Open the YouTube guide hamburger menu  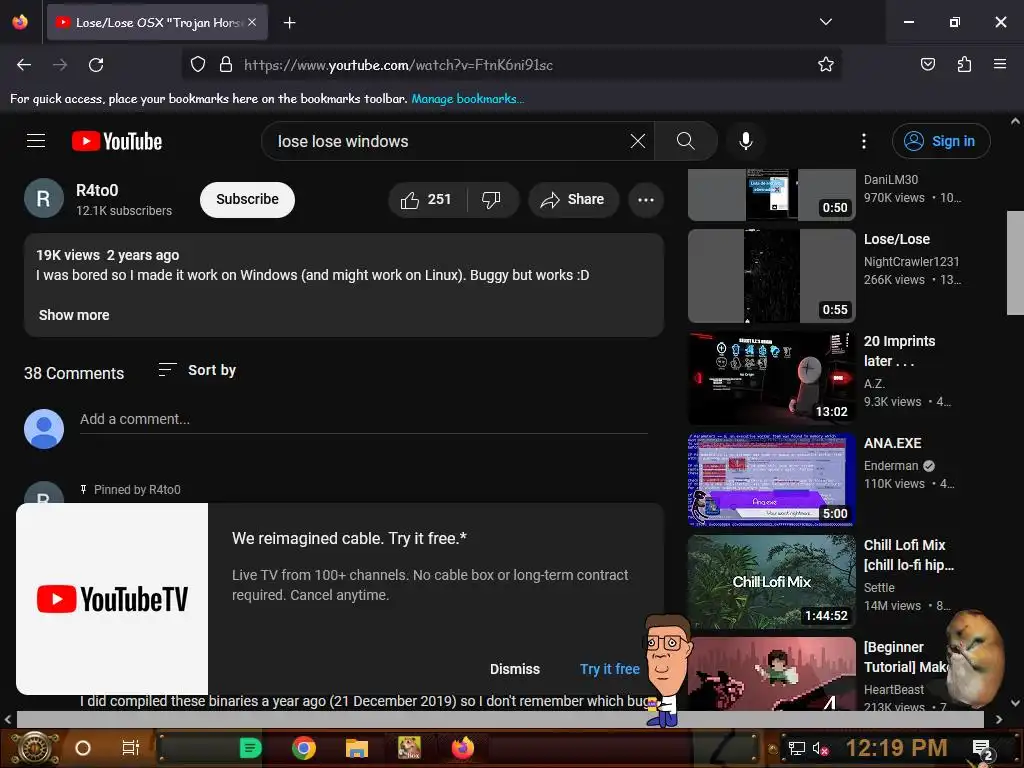point(36,141)
